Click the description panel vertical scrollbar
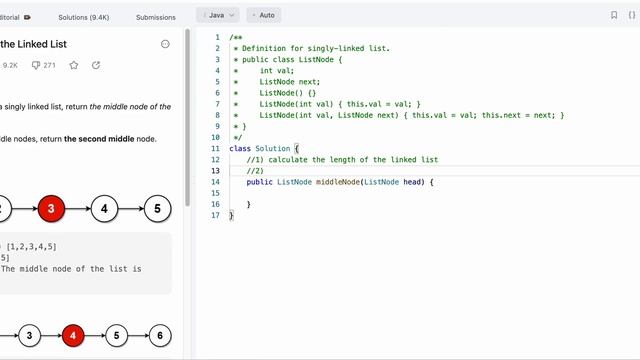 [x=187, y=118]
